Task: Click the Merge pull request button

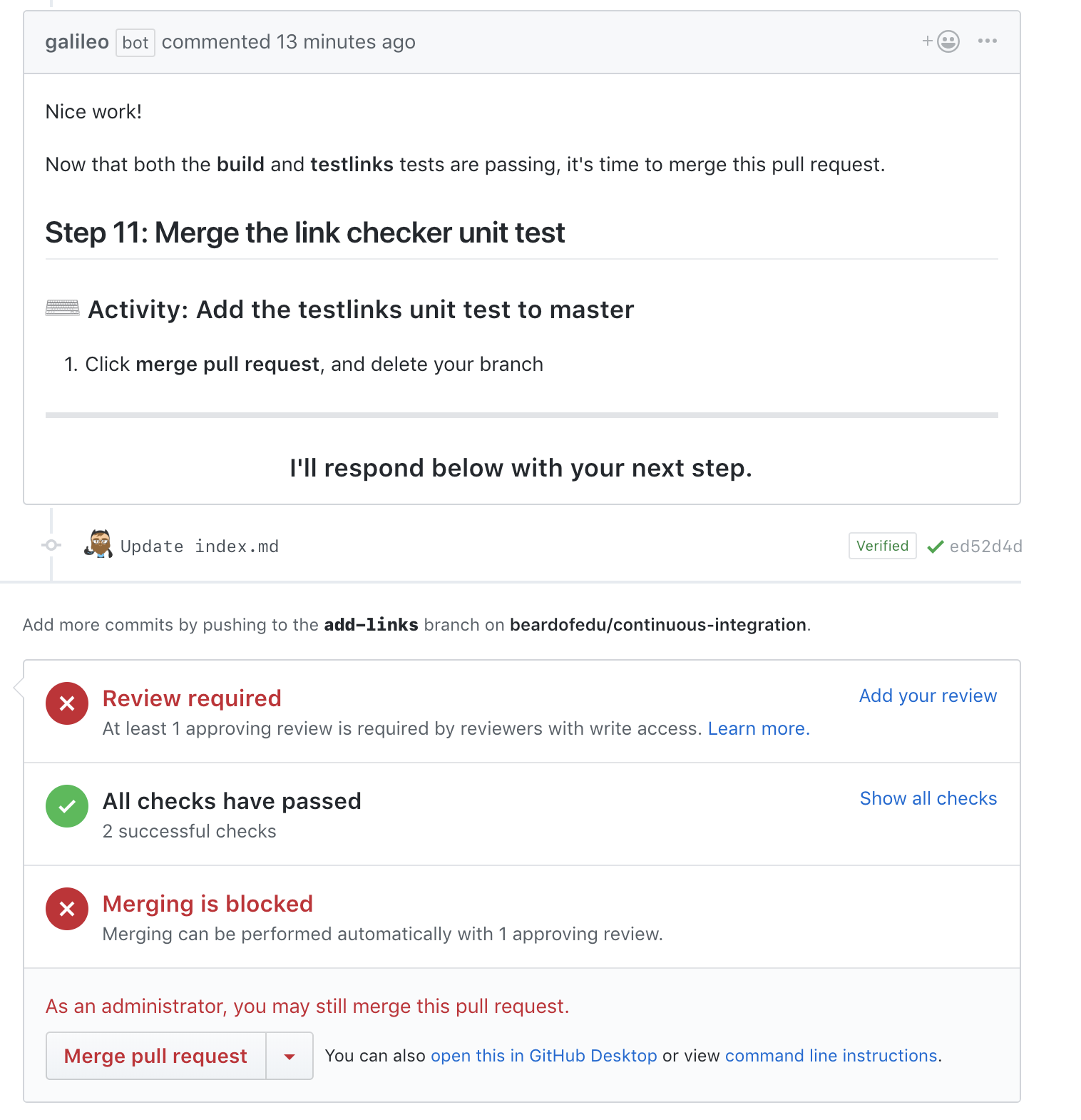Action: click(155, 1056)
